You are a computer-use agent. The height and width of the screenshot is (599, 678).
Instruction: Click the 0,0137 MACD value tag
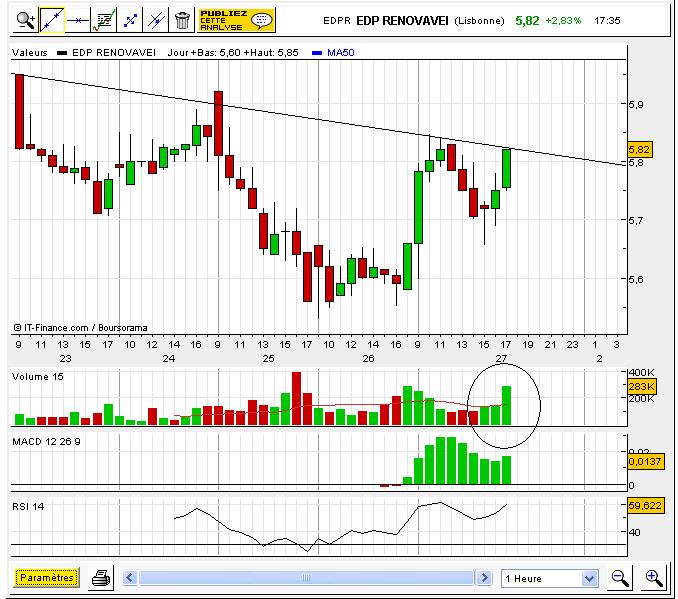(x=645, y=461)
